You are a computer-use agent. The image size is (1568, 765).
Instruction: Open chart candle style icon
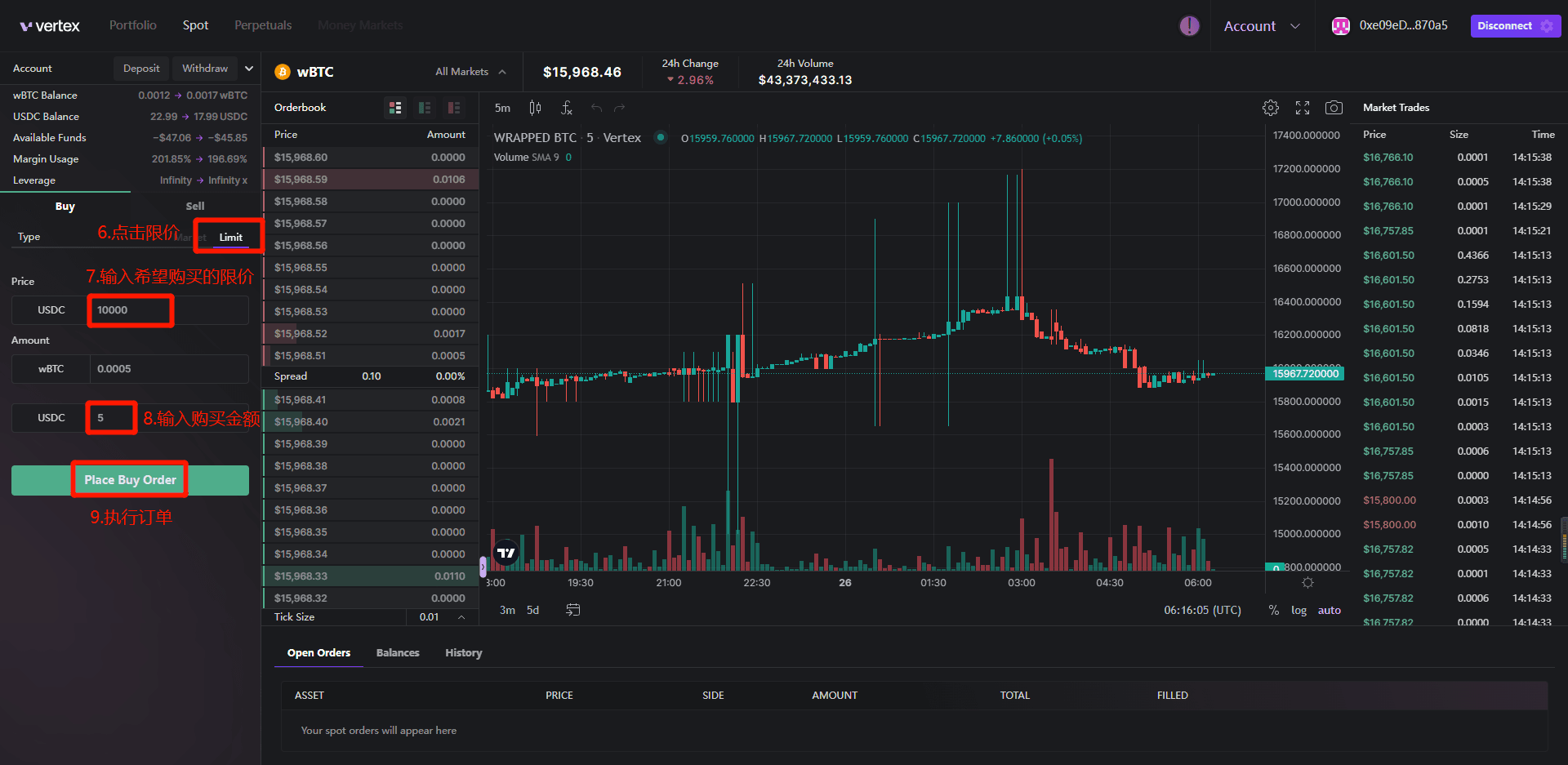[x=535, y=108]
